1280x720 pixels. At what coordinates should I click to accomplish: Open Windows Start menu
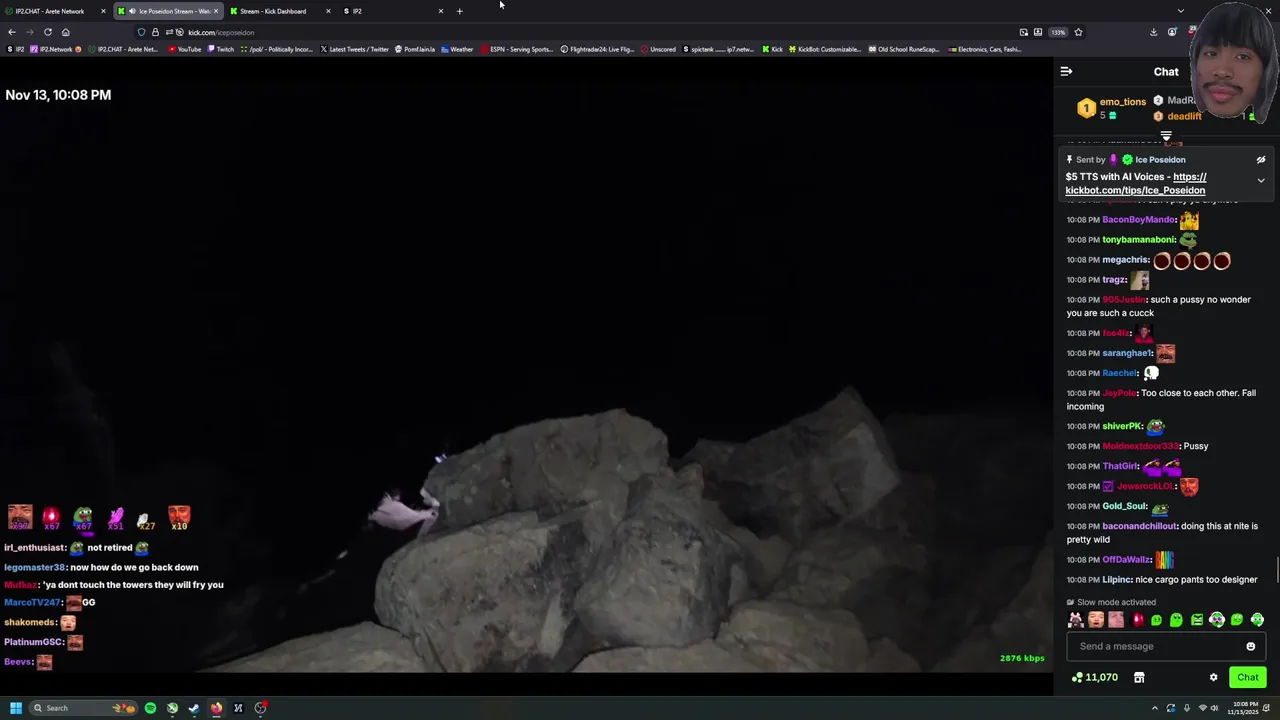point(16,708)
